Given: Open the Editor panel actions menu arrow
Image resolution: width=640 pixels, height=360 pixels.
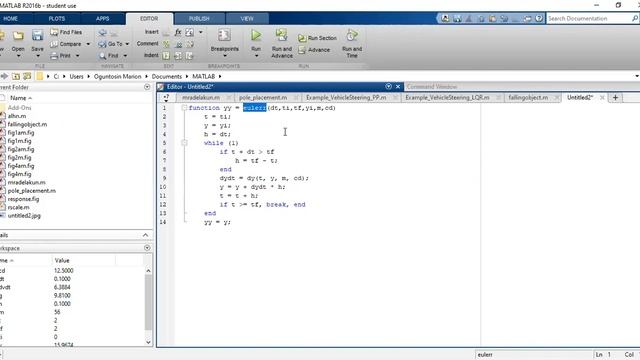Looking at the screenshot, I should point(388,87).
